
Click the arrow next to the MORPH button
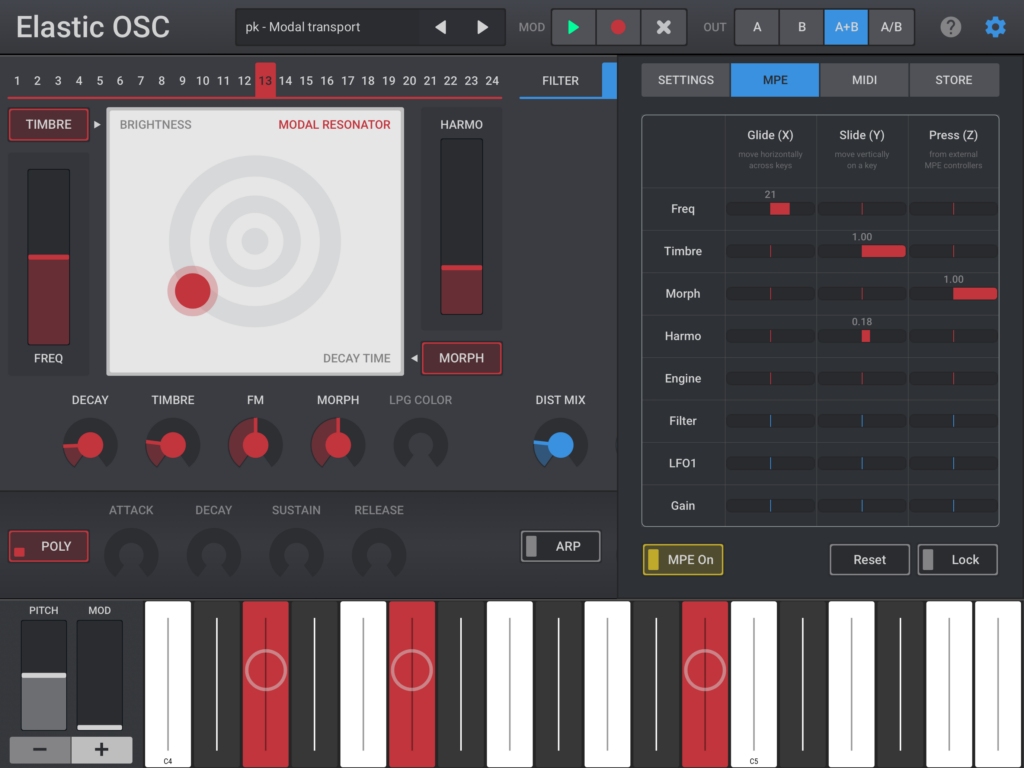(x=414, y=358)
